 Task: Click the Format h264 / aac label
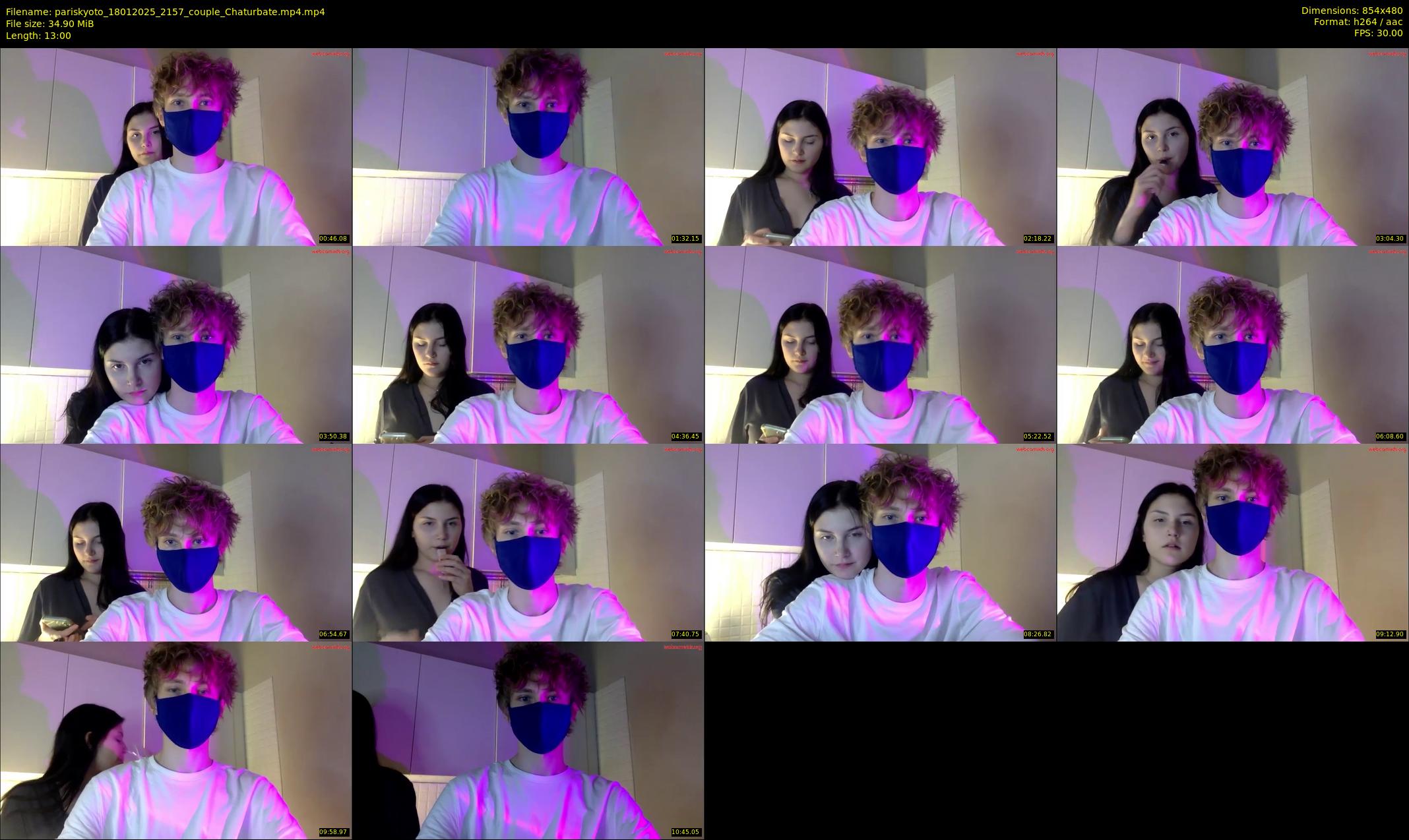[x=1358, y=22]
